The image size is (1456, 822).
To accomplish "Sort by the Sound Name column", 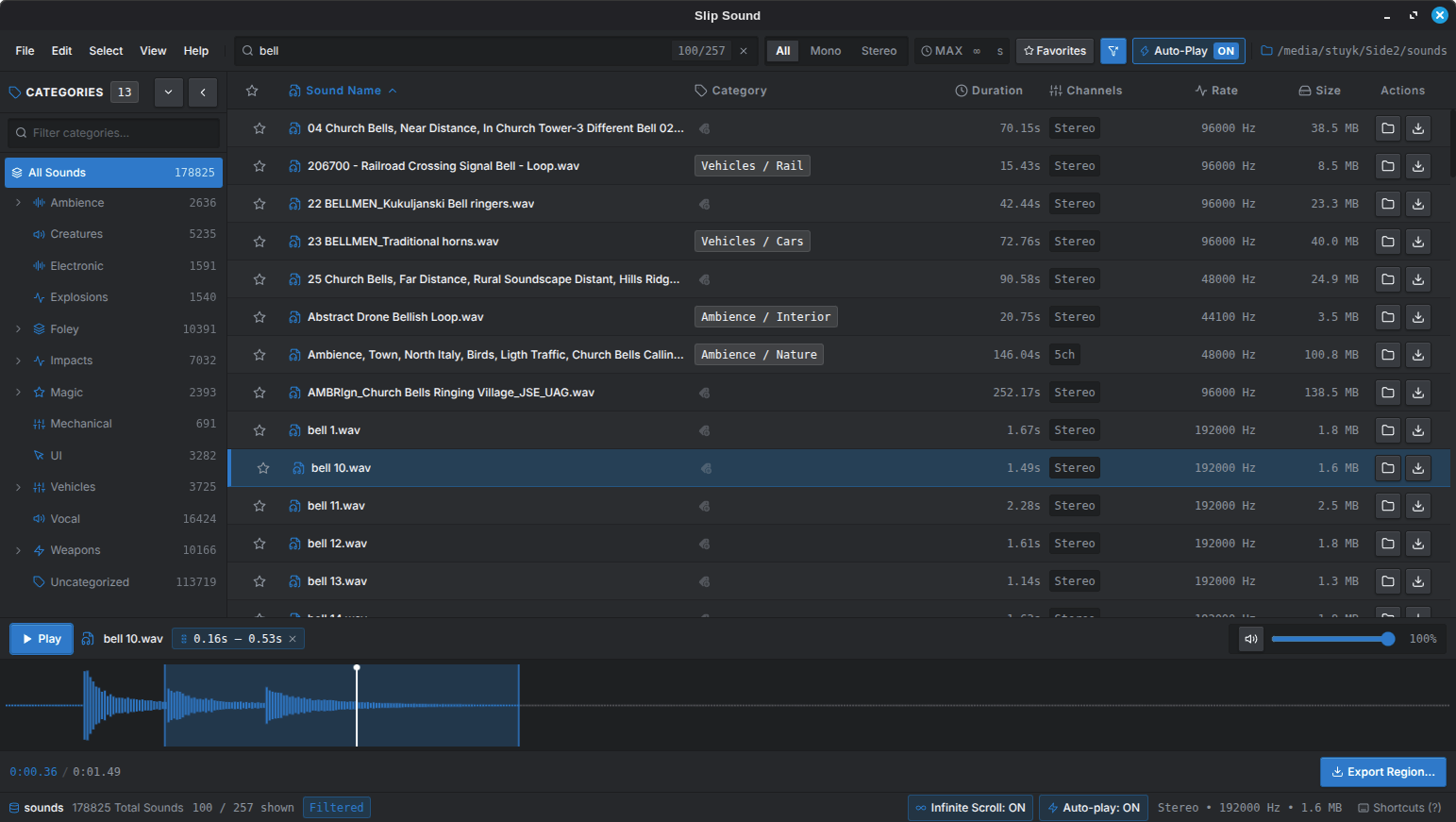I will click(343, 91).
